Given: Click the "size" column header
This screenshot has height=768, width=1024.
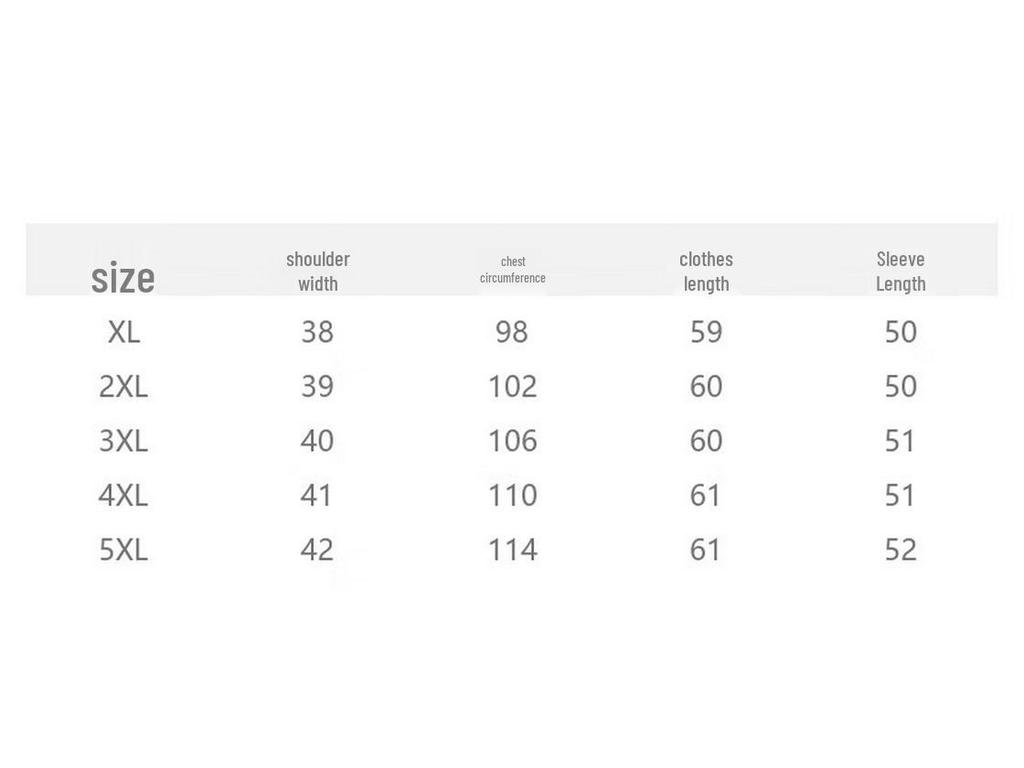Looking at the screenshot, I should (123, 278).
